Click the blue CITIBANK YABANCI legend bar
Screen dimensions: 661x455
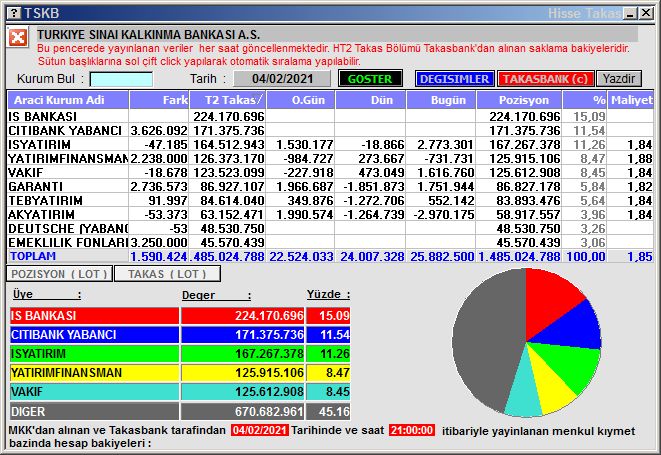pos(94,335)
